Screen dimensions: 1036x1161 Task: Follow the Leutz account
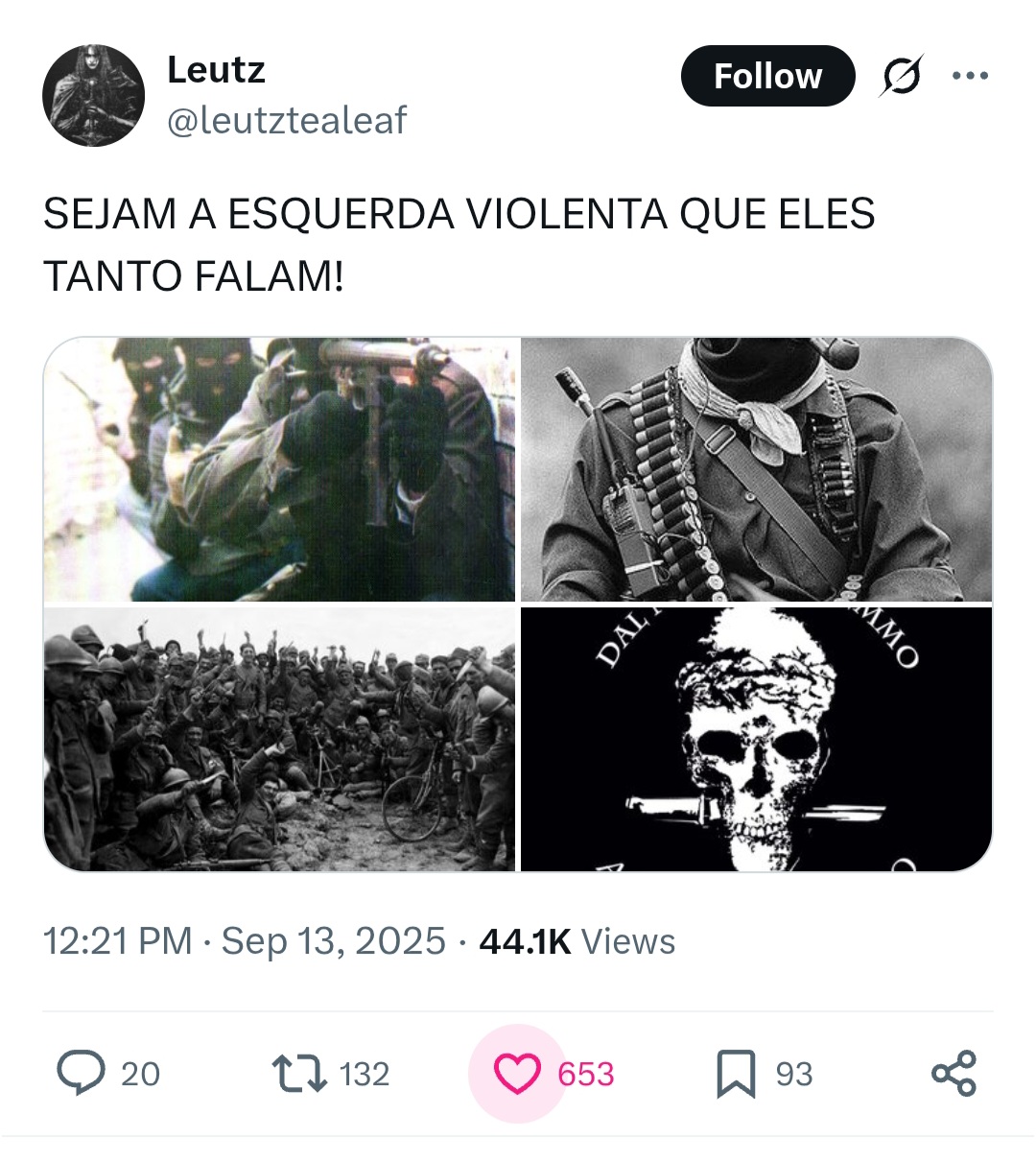coord(767,76)
